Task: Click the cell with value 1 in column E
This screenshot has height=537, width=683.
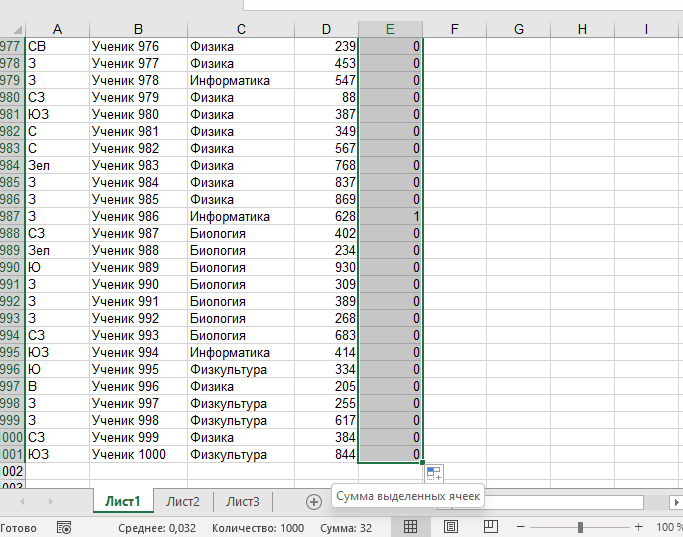Action: pyautogui.click(x=390, y=216)
